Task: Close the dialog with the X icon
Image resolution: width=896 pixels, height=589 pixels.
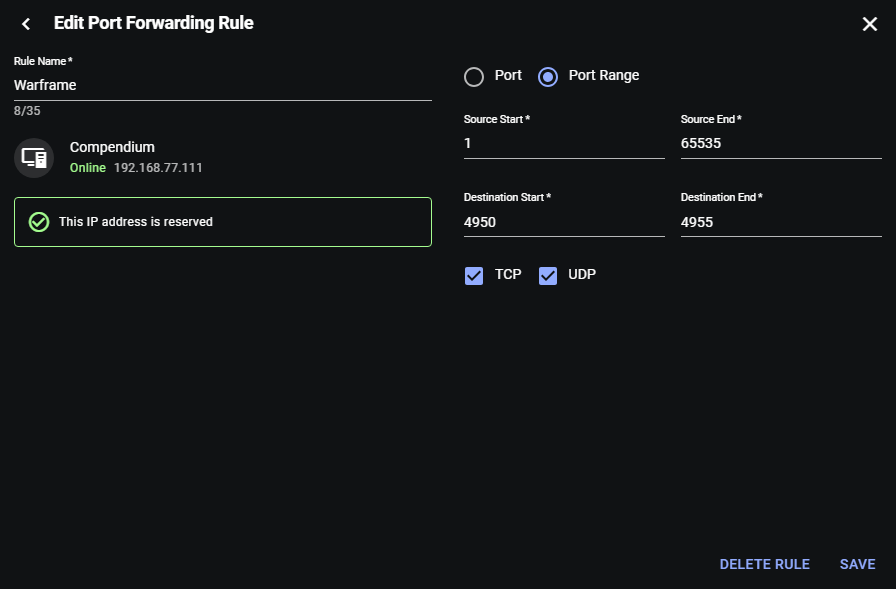Action: click(869, 24)
